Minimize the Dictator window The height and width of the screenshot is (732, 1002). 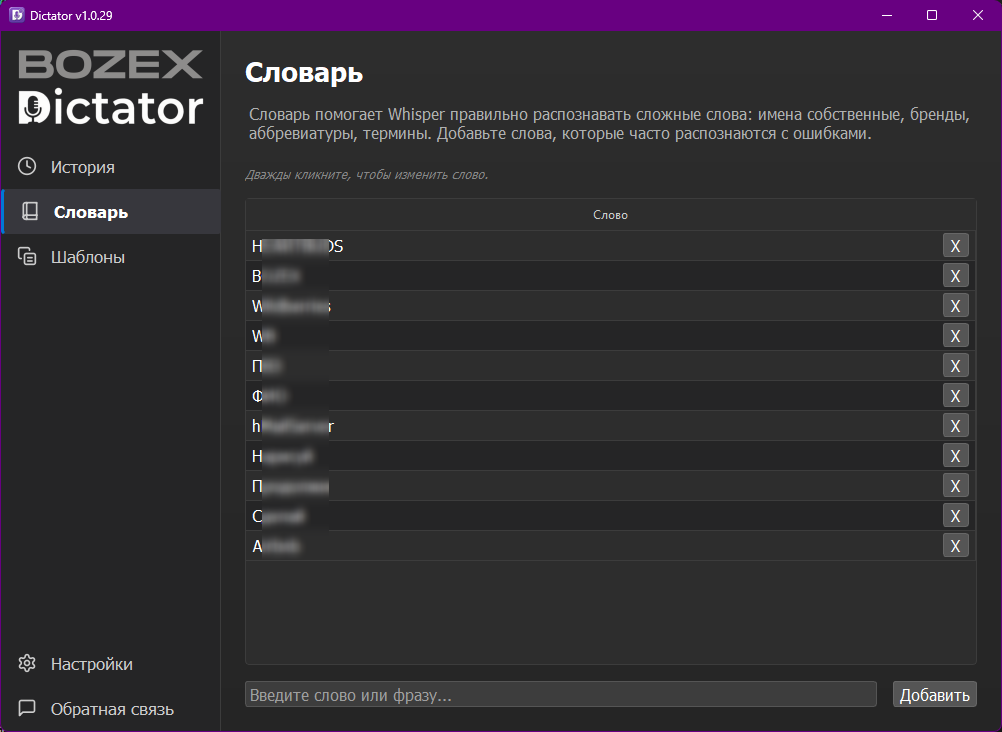click(886, 15)
